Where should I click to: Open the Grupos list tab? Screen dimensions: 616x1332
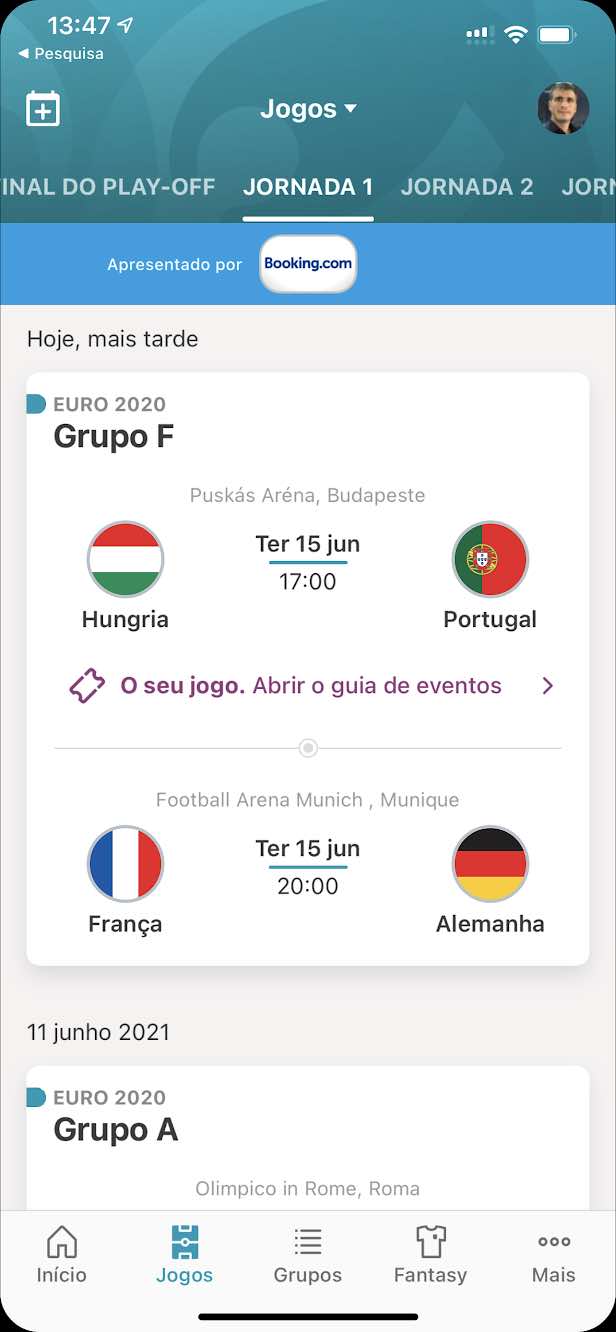click(308, 1255)
